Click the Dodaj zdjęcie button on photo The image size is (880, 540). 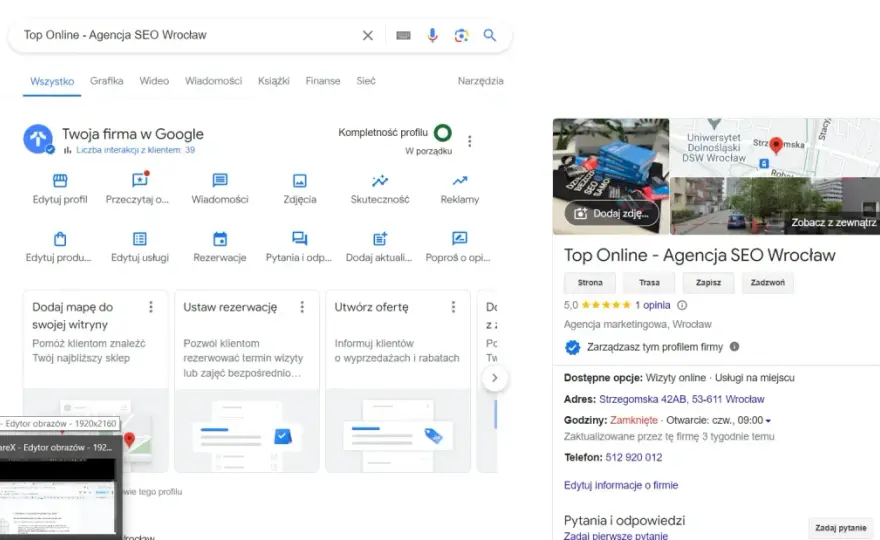pyautogui.click(x=612, y=214)
